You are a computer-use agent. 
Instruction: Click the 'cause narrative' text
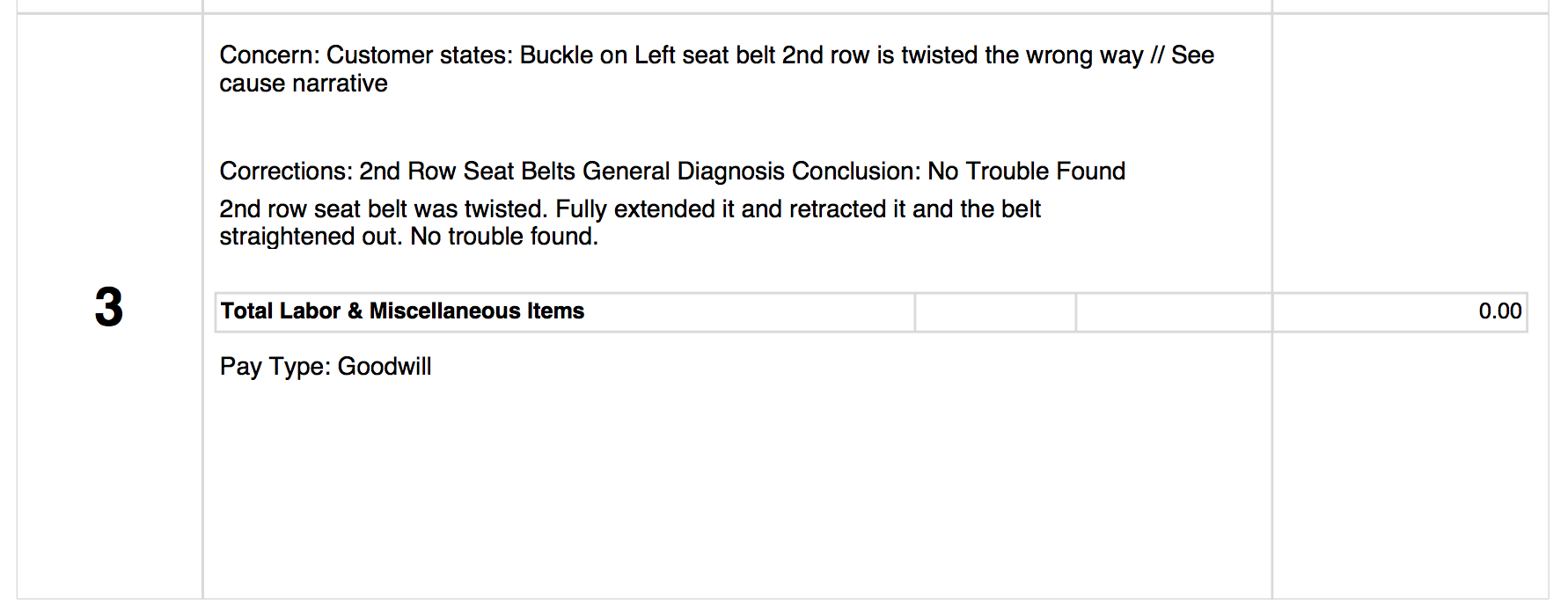(x=304, y=84)
